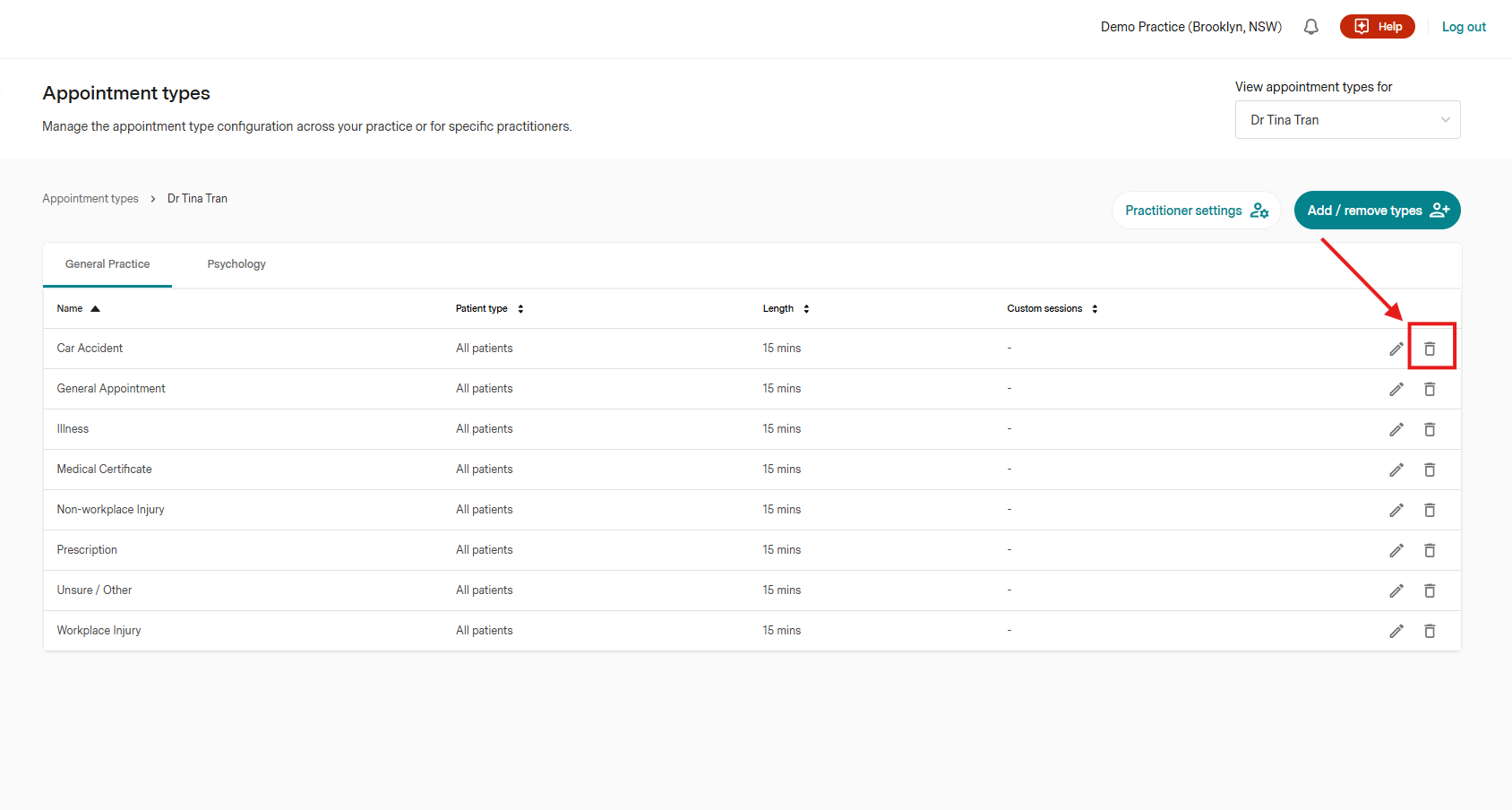Delete the Workplace Injury appointment type
The height and width of the screenshot is (810, 1512).
coord(1430,631)
